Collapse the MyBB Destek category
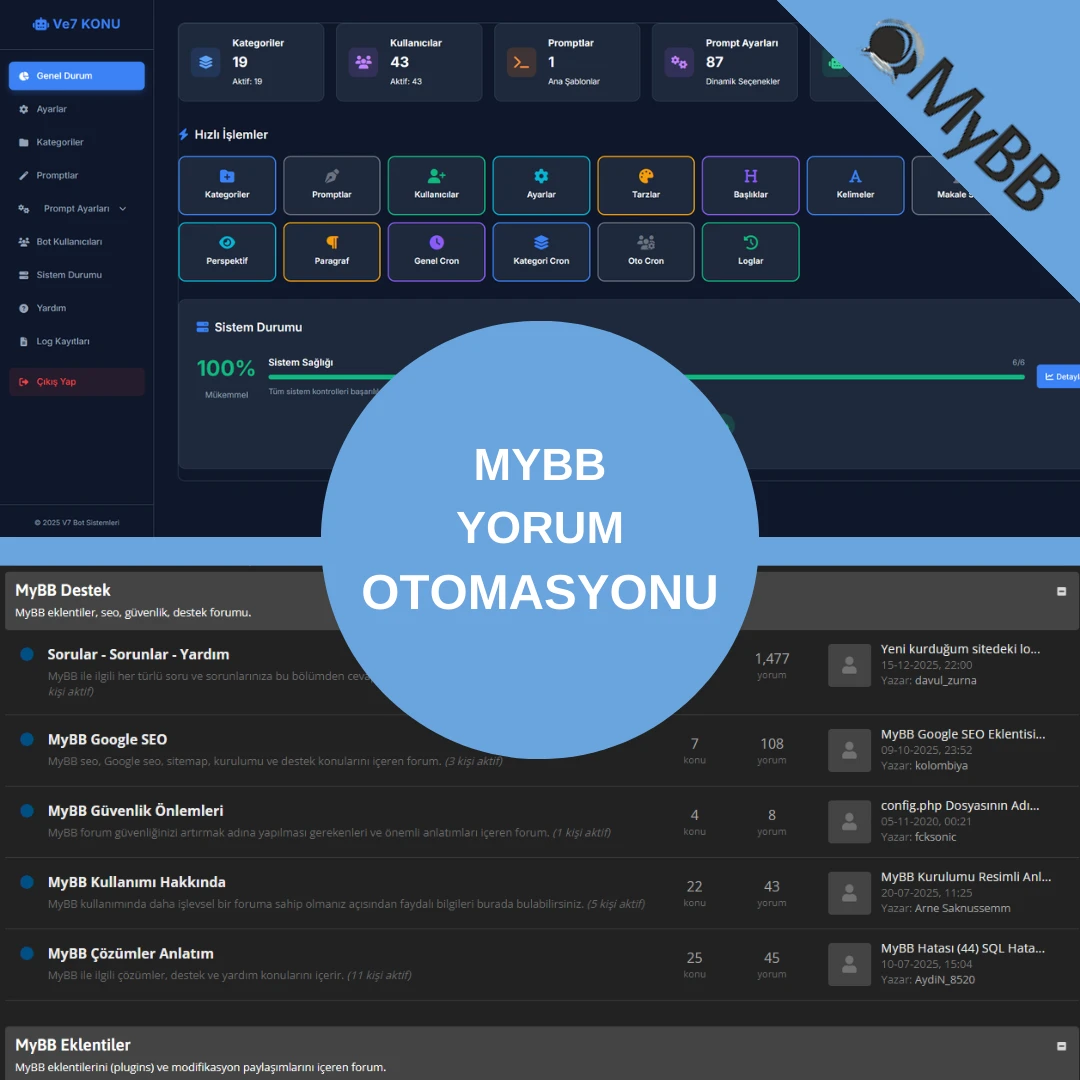 pyautogui.click(x=1061, y=592)
